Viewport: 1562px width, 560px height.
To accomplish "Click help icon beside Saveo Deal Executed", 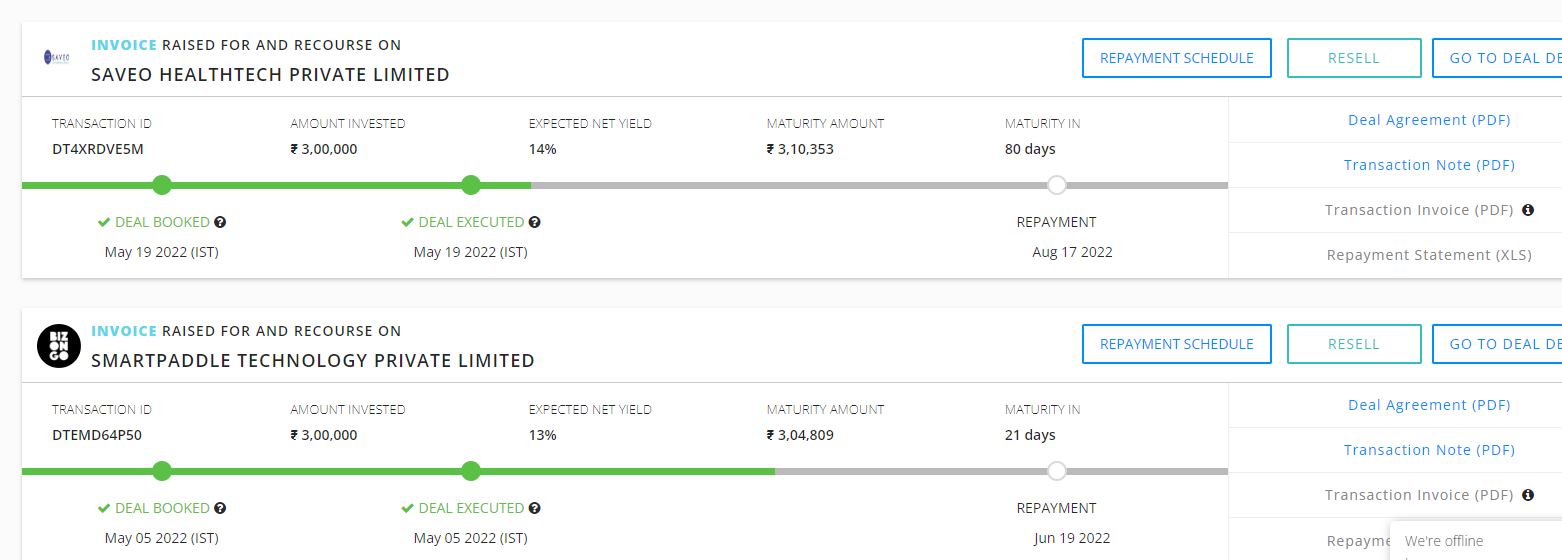I will [x=535, y=222].
